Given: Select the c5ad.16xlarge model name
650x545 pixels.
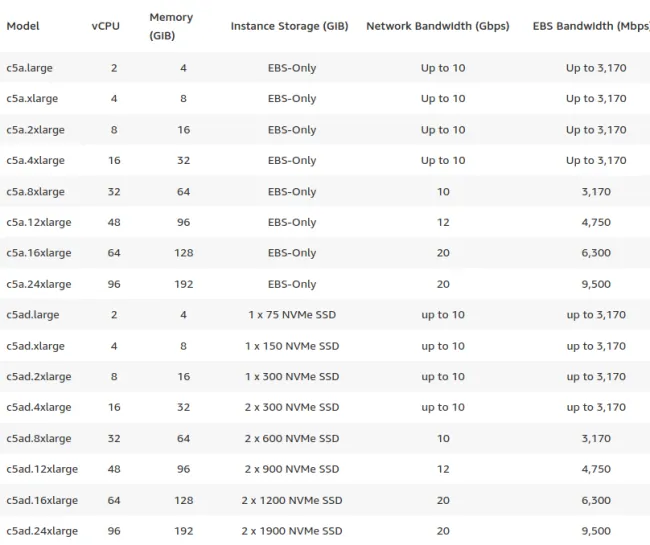Looking at the screenshot, I should (x=42, y=501).
